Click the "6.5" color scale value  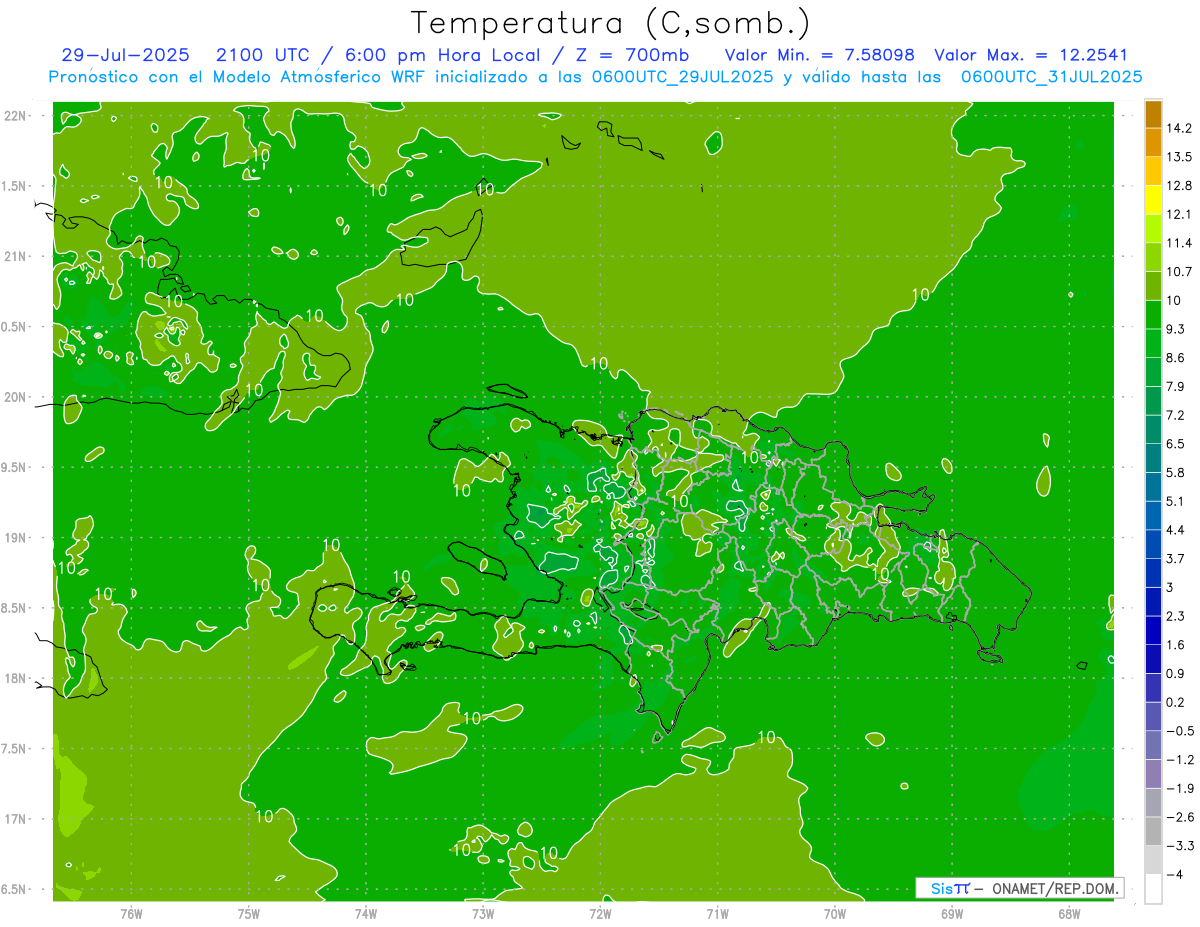tap(1175, 444)
